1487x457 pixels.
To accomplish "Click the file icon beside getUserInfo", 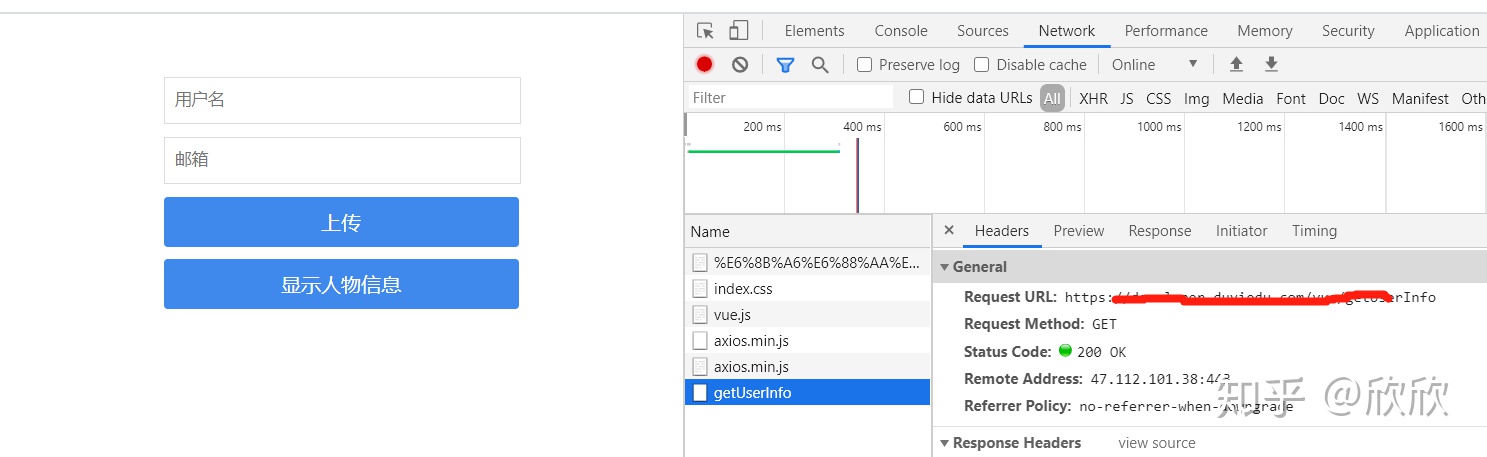I will 700,392.
